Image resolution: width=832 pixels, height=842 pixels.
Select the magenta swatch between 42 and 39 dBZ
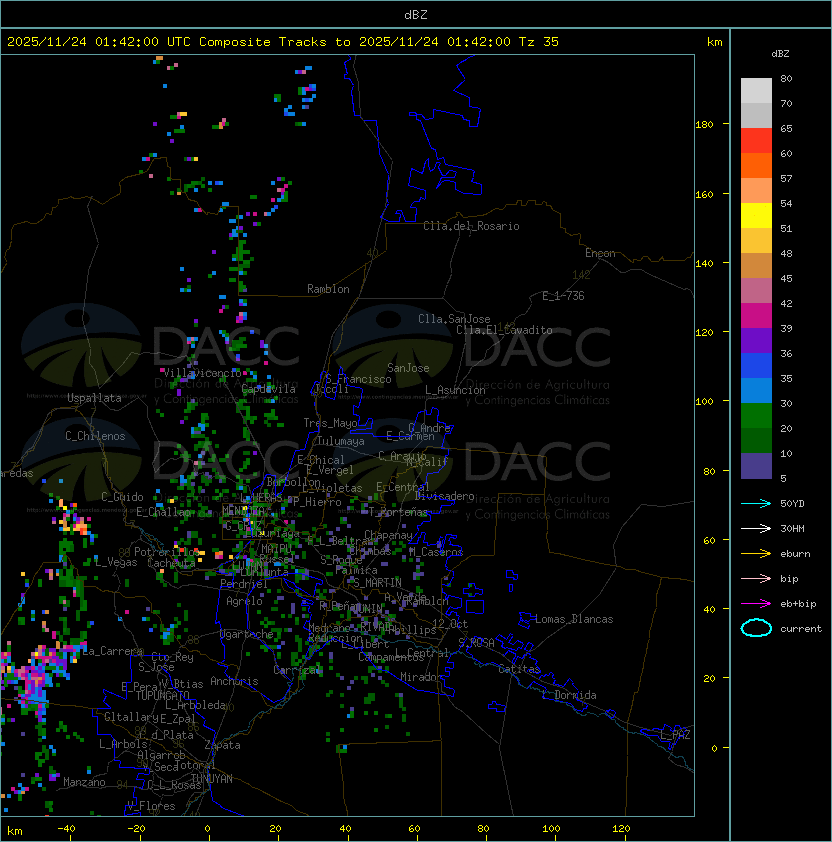pos(756,316)
